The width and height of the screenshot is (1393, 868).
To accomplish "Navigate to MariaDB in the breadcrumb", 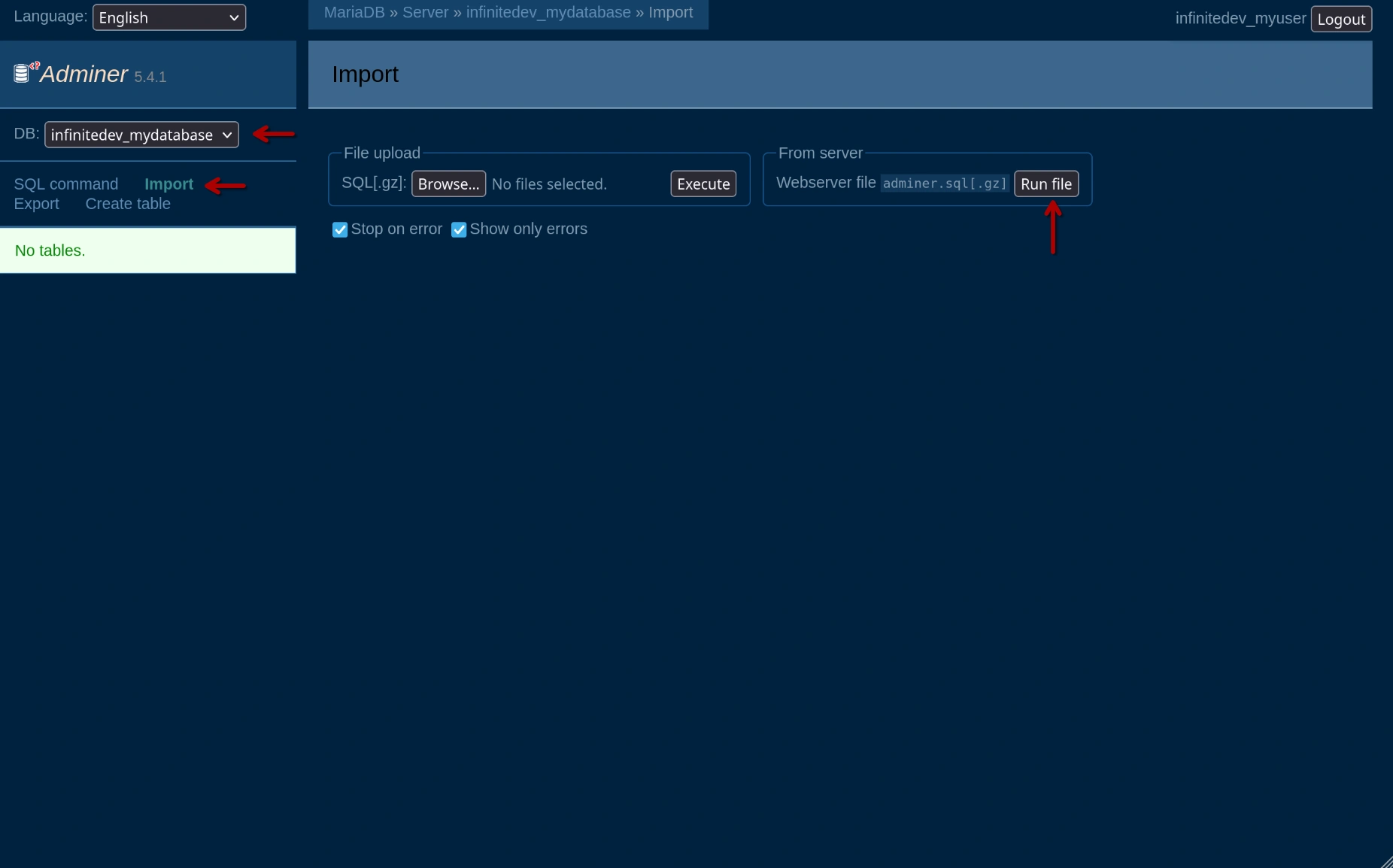I will tap(354, 12).
